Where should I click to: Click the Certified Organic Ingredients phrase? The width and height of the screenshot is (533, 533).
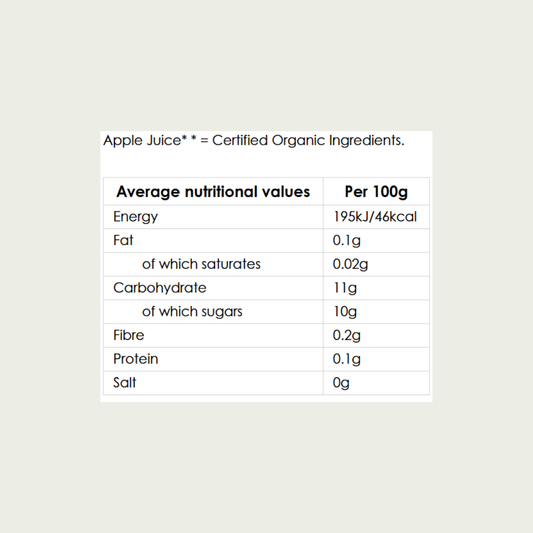coord(308,141)
